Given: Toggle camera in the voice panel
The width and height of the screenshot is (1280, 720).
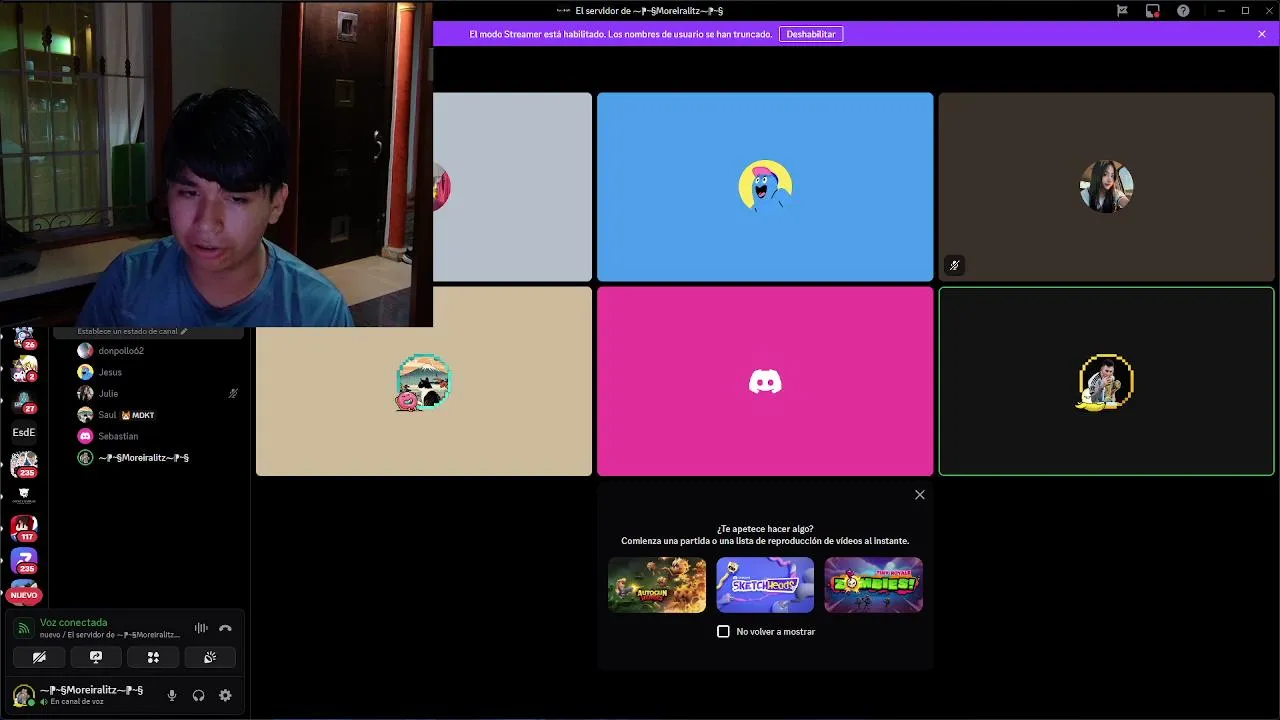Looking at the screenshot, I should click(39, 657).
